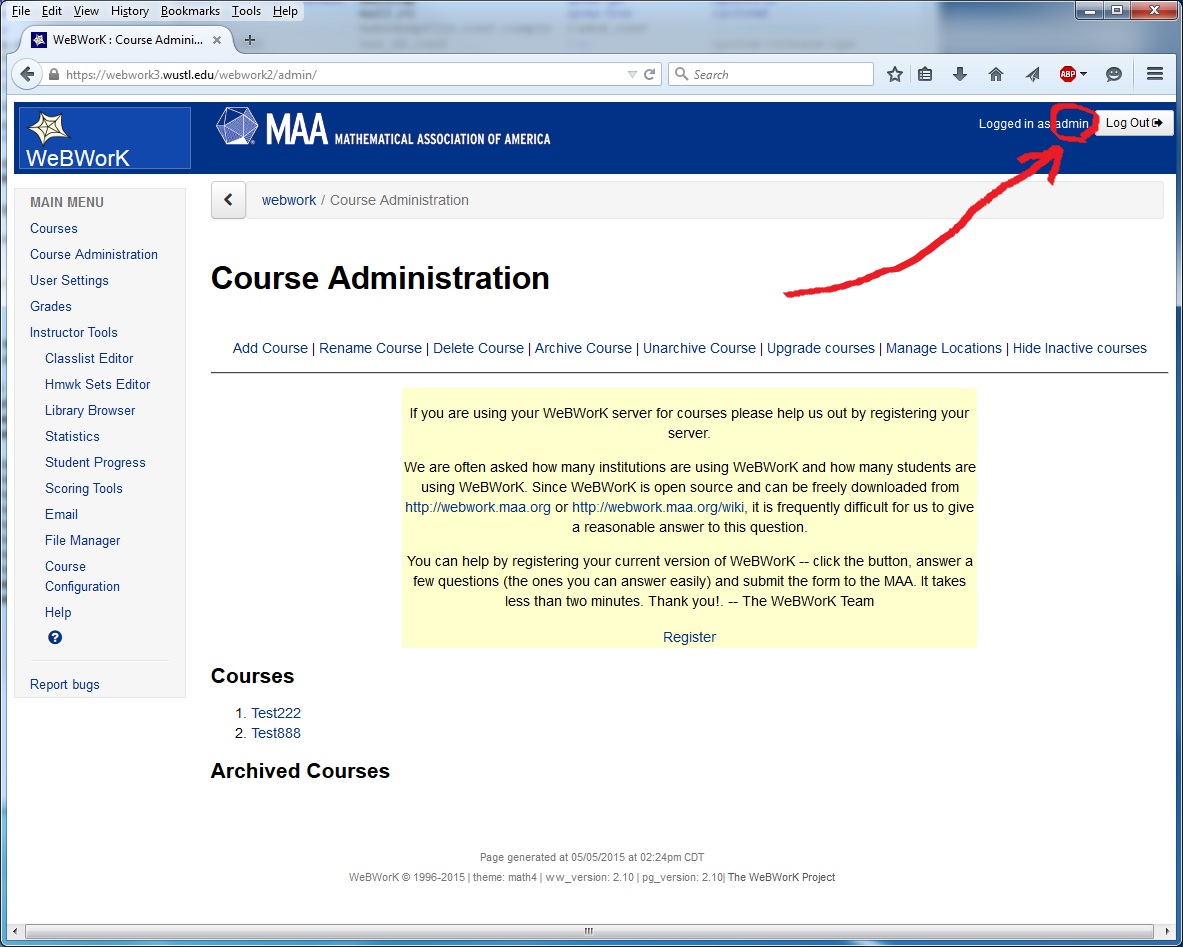Open Course Configuration sidebar link
This screenshot has height=947, width=1183.
(82, 577)
